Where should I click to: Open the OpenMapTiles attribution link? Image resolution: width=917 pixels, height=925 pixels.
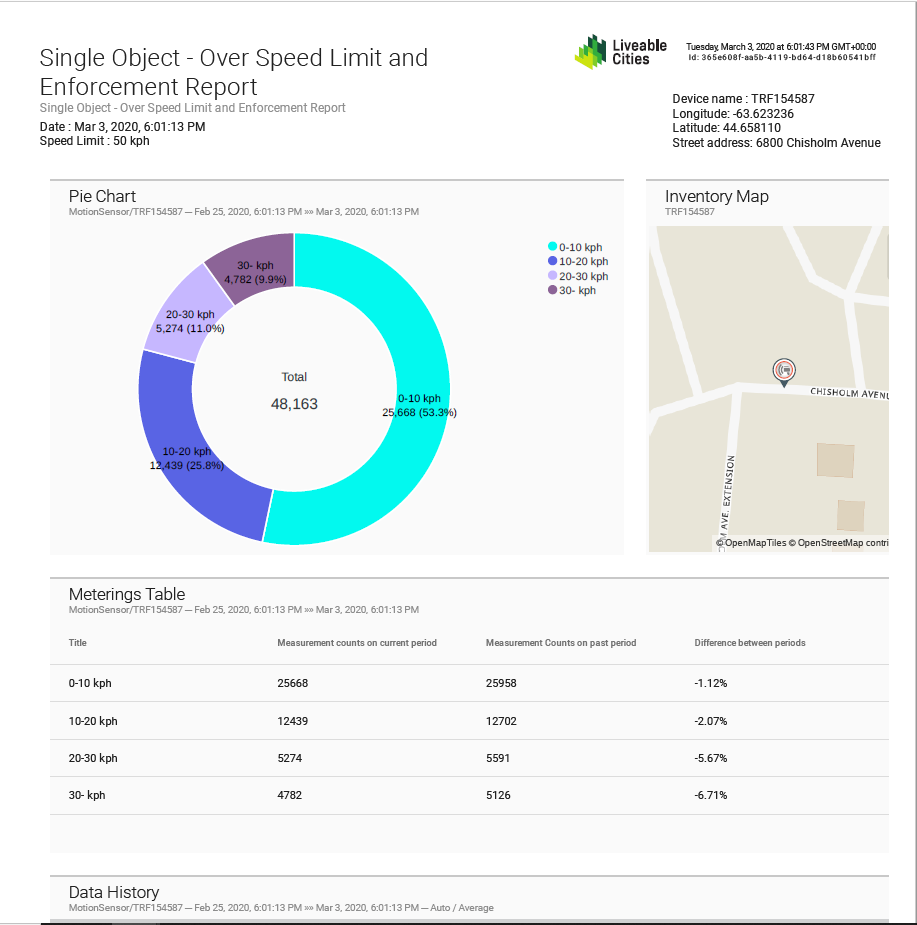(x=751, y=543)
